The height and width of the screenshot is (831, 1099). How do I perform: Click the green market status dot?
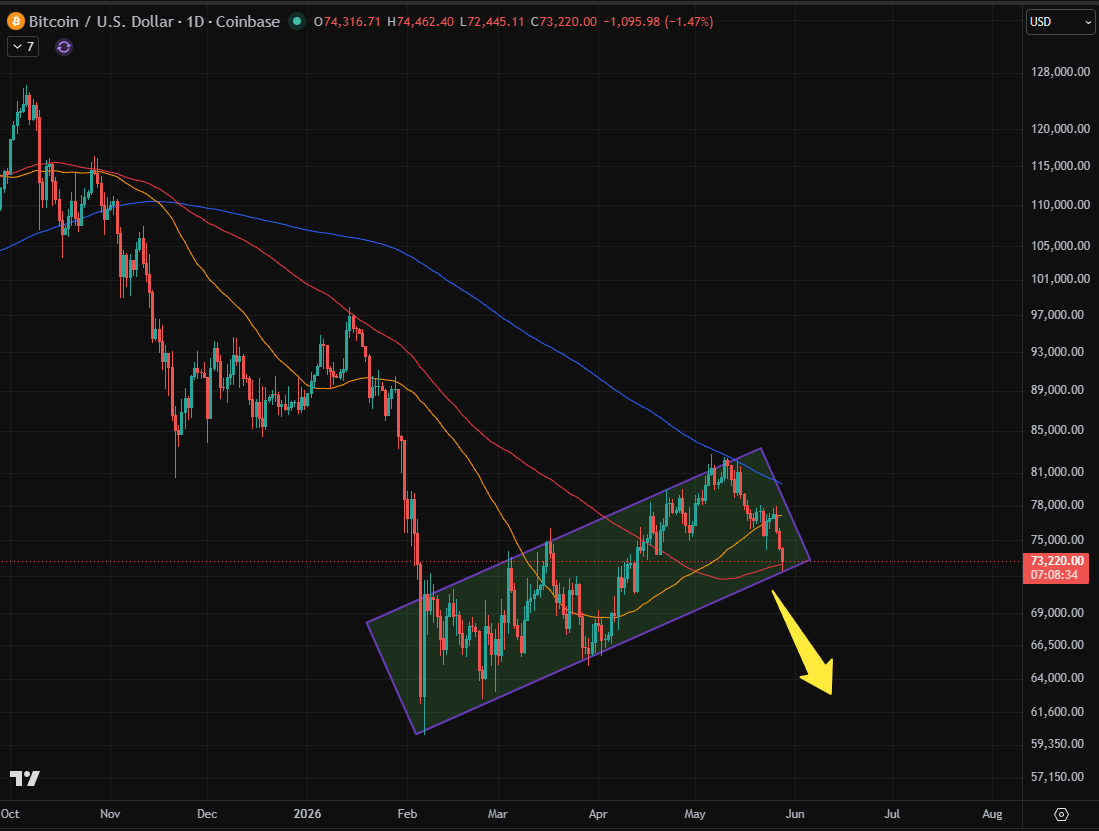pyautogui.click(x=297, y=22)
